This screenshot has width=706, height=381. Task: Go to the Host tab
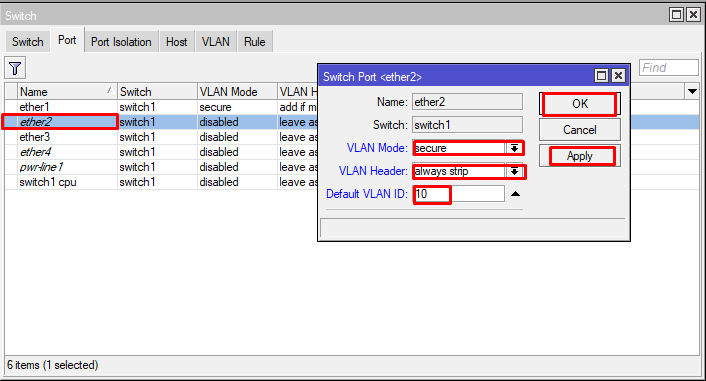pyautogui.click(x=176, y=42)
